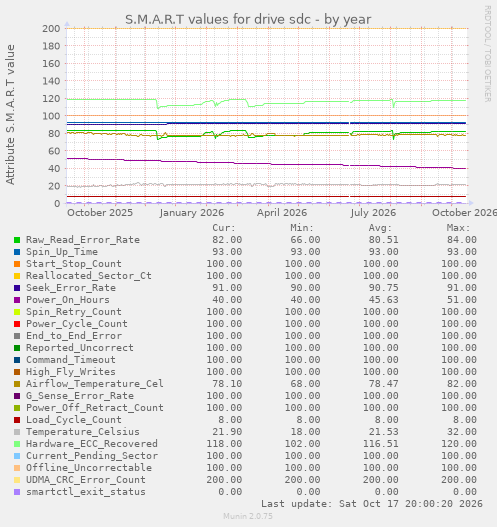
Task: Click Power_On_Hours average value 45.63
Action: (x=383, y=300)
